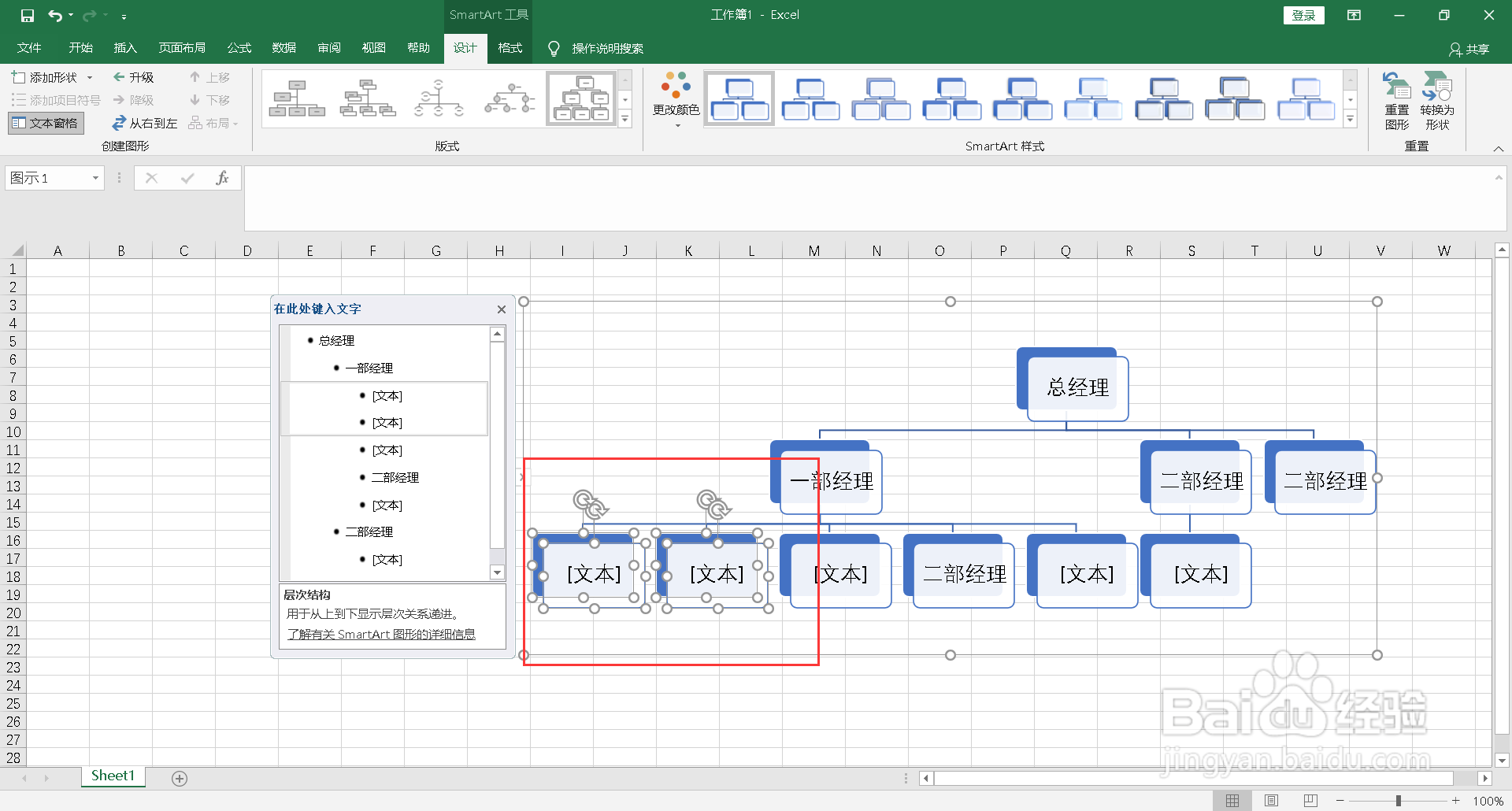Viewport: 1512px width, 811px height.
Task: Click the zoom in plus button
Action: (x=1456, y=801)
